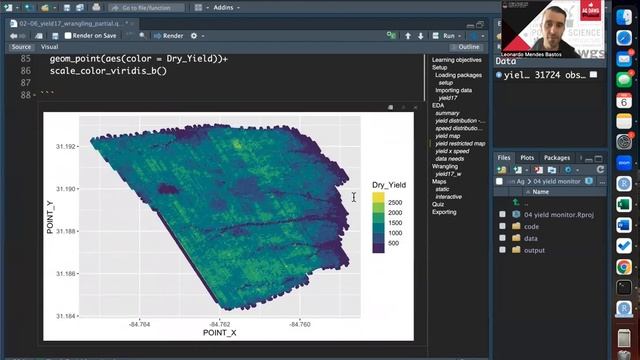Click the New Blank File icon in Files pane
Screen dimensions: 640x360
518,170
